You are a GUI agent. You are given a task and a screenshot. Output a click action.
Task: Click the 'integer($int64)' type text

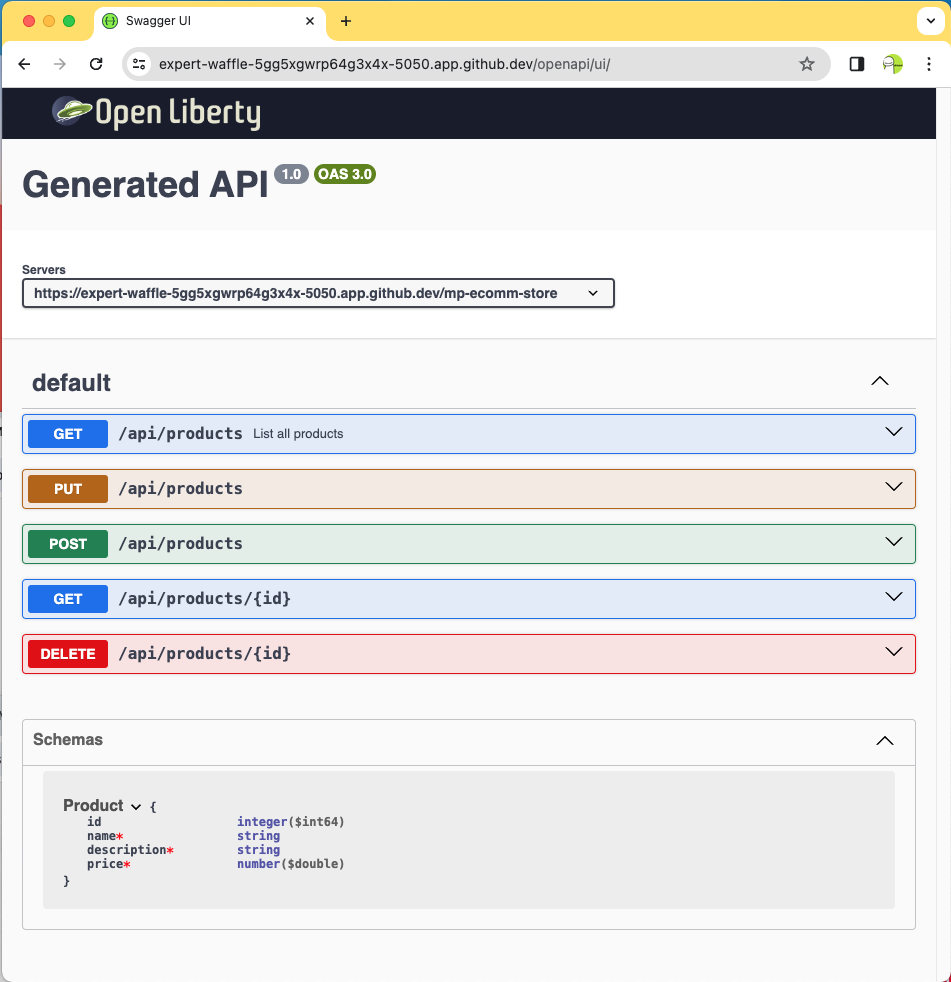point(290,822)
